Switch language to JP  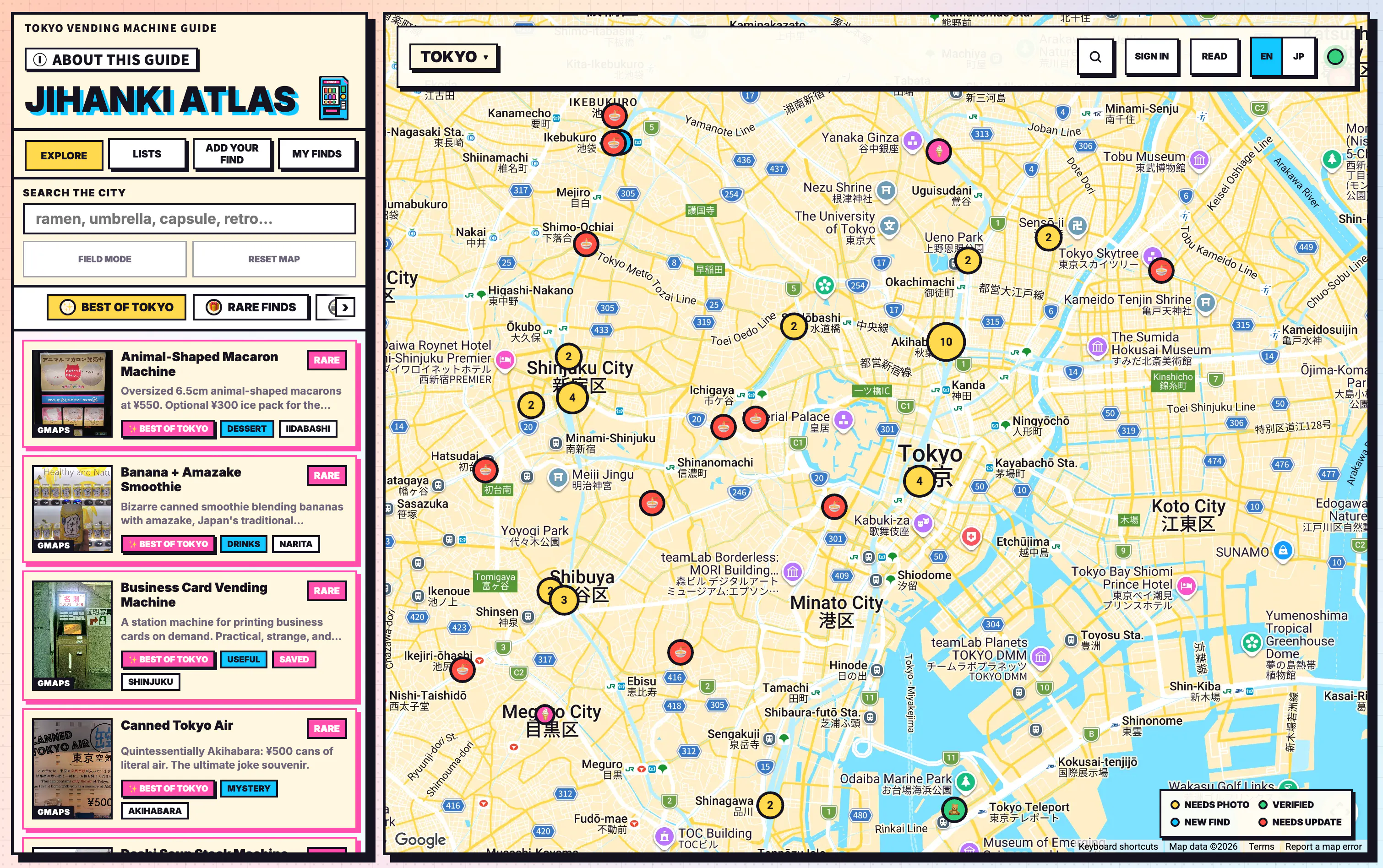(1299, 57)
